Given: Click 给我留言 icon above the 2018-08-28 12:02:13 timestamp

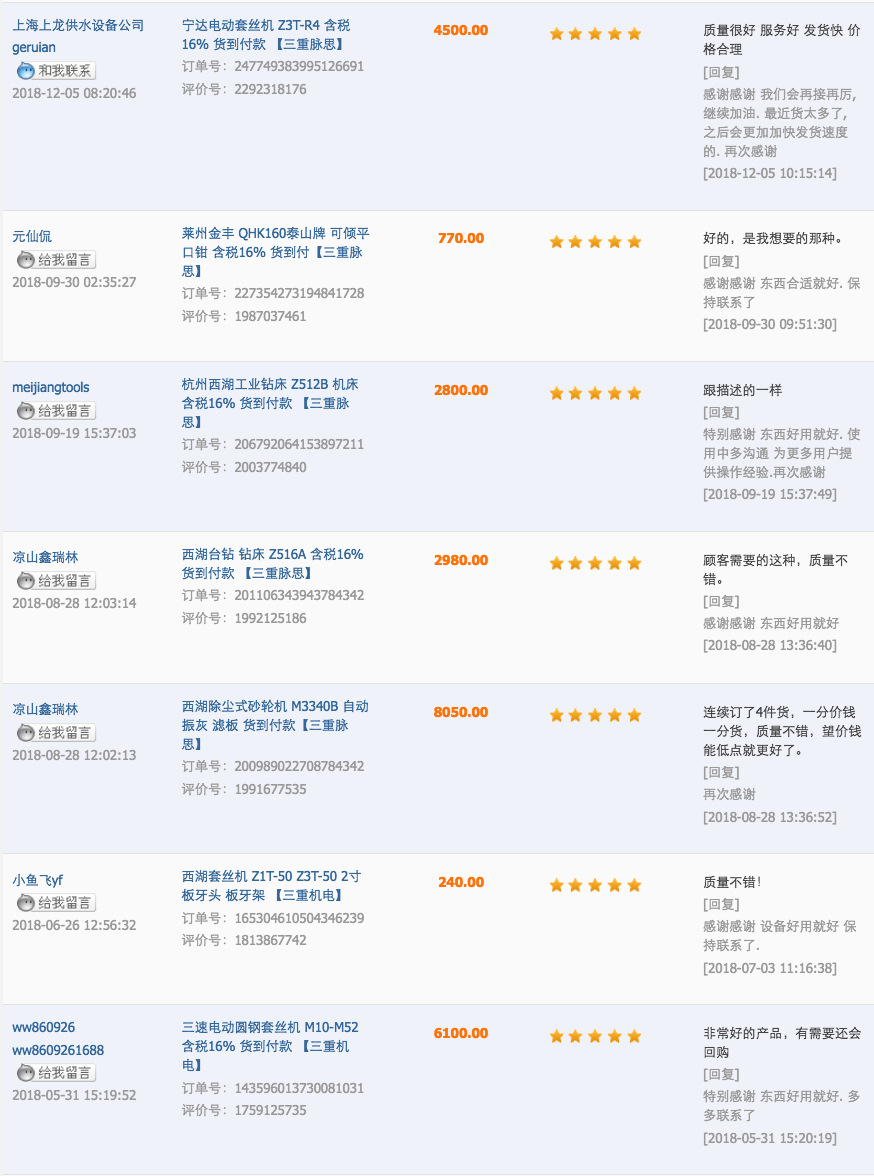Looking at the screenshot, I should (x=56, y=733).
